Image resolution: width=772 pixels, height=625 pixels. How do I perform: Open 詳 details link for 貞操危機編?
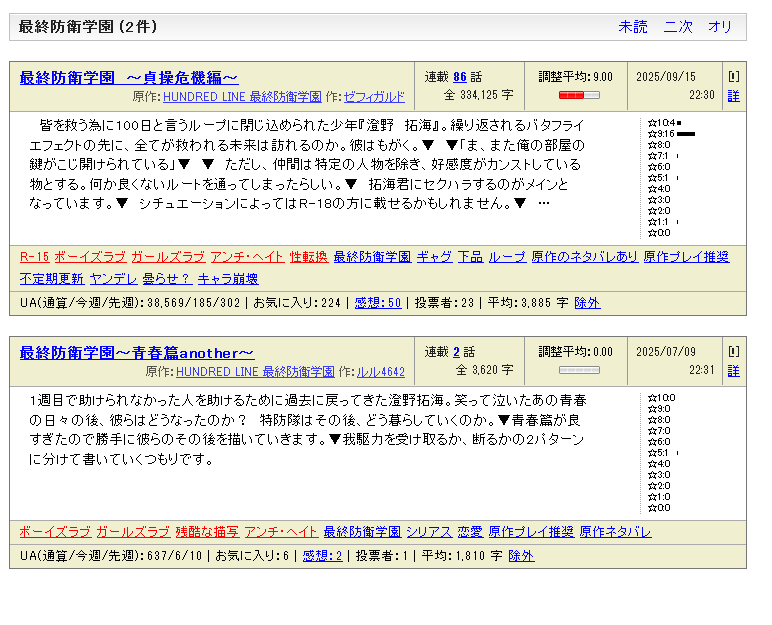(733, 96)
